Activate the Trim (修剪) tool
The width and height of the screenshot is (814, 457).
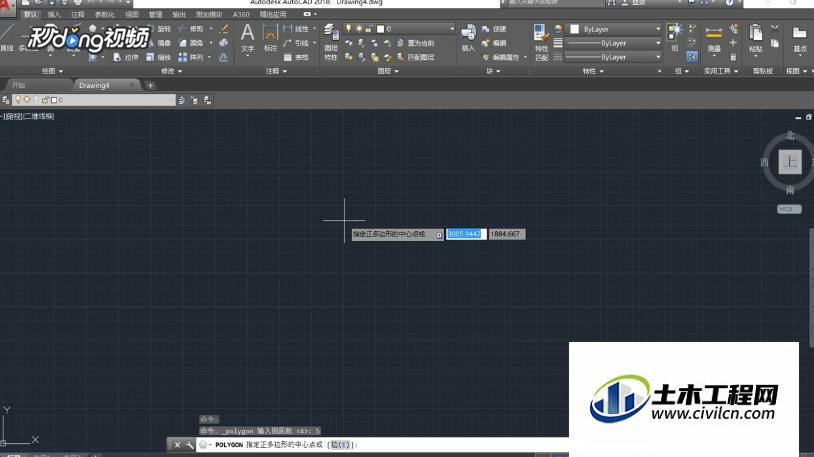(x=191, y=29)
